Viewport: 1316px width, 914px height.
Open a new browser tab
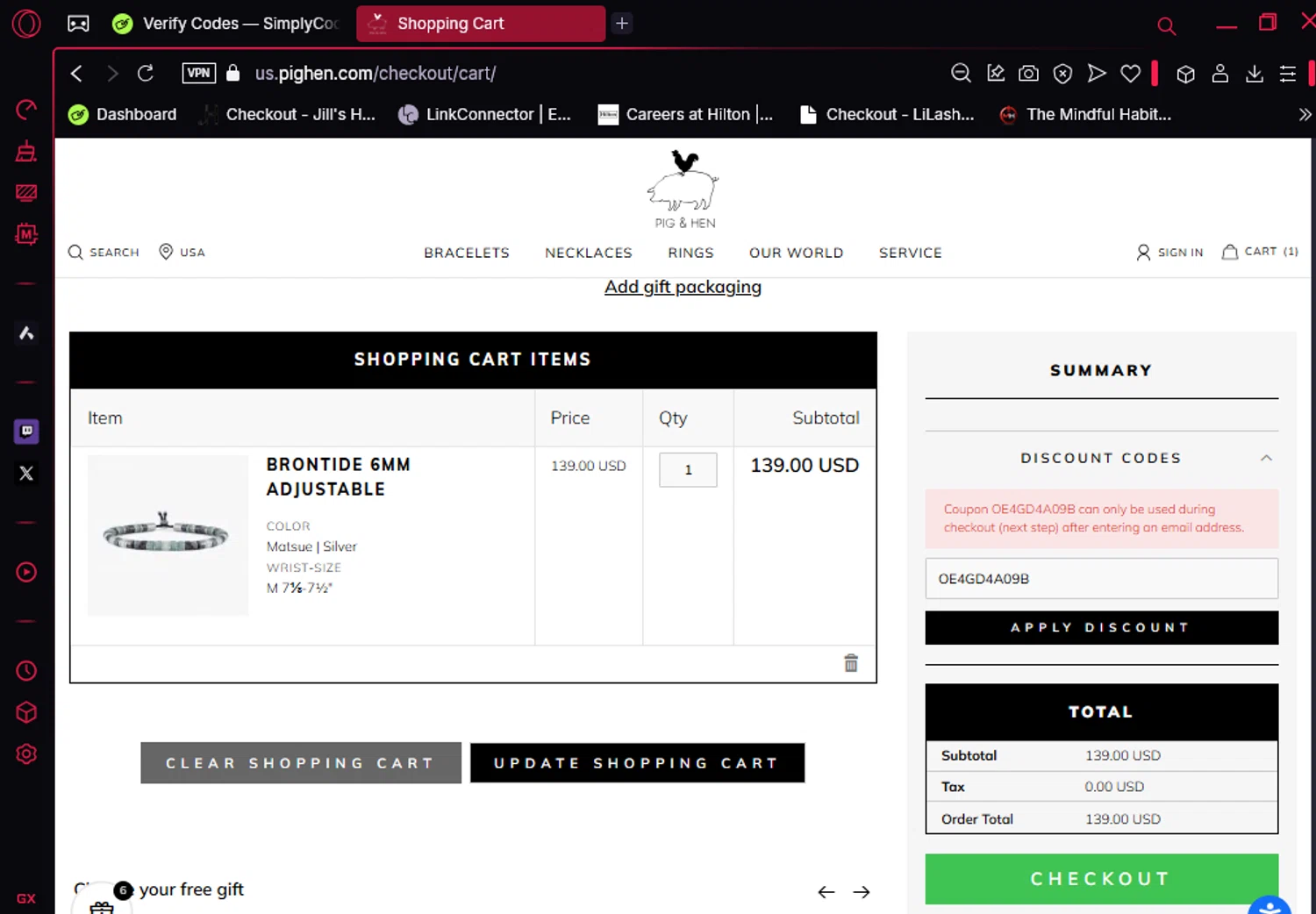pyautogui.click(x=622, y=24)
